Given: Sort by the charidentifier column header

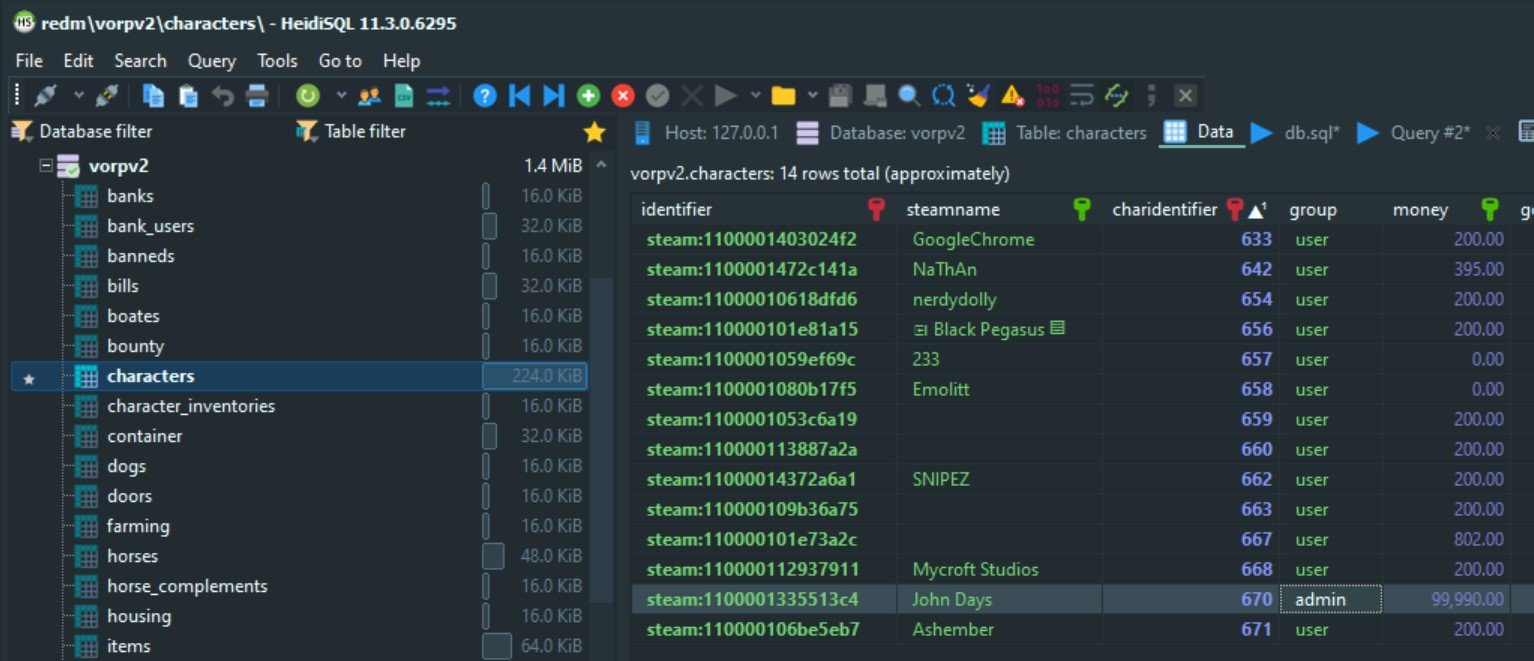Looking at the screenshot, I should pyautogui.click(x=1190, y=210).
